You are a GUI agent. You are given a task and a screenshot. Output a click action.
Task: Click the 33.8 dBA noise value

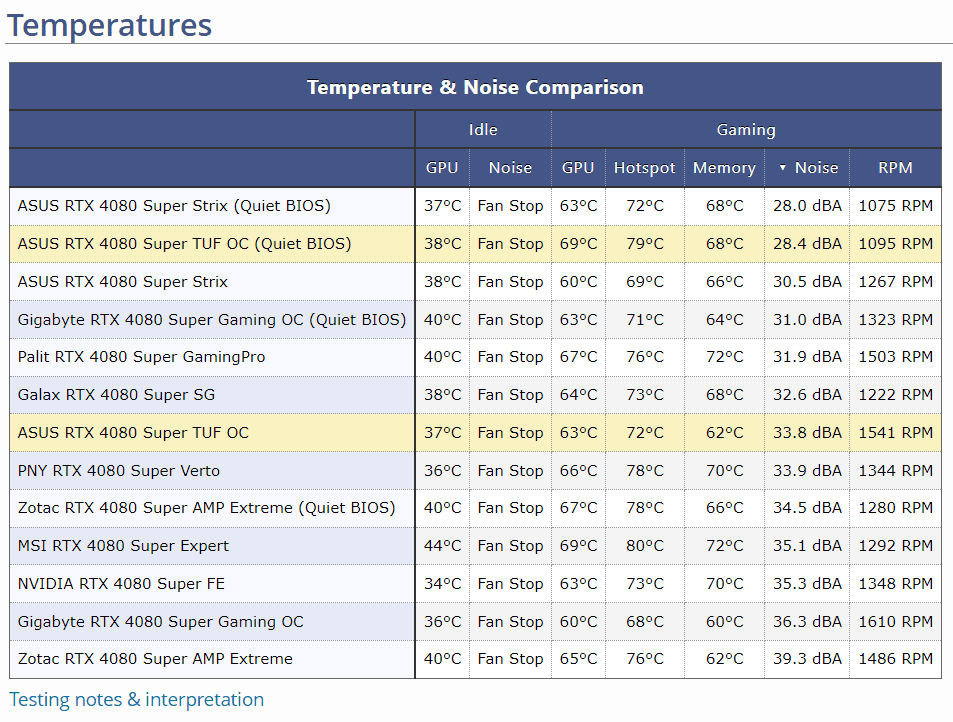(x=807, y=433)
